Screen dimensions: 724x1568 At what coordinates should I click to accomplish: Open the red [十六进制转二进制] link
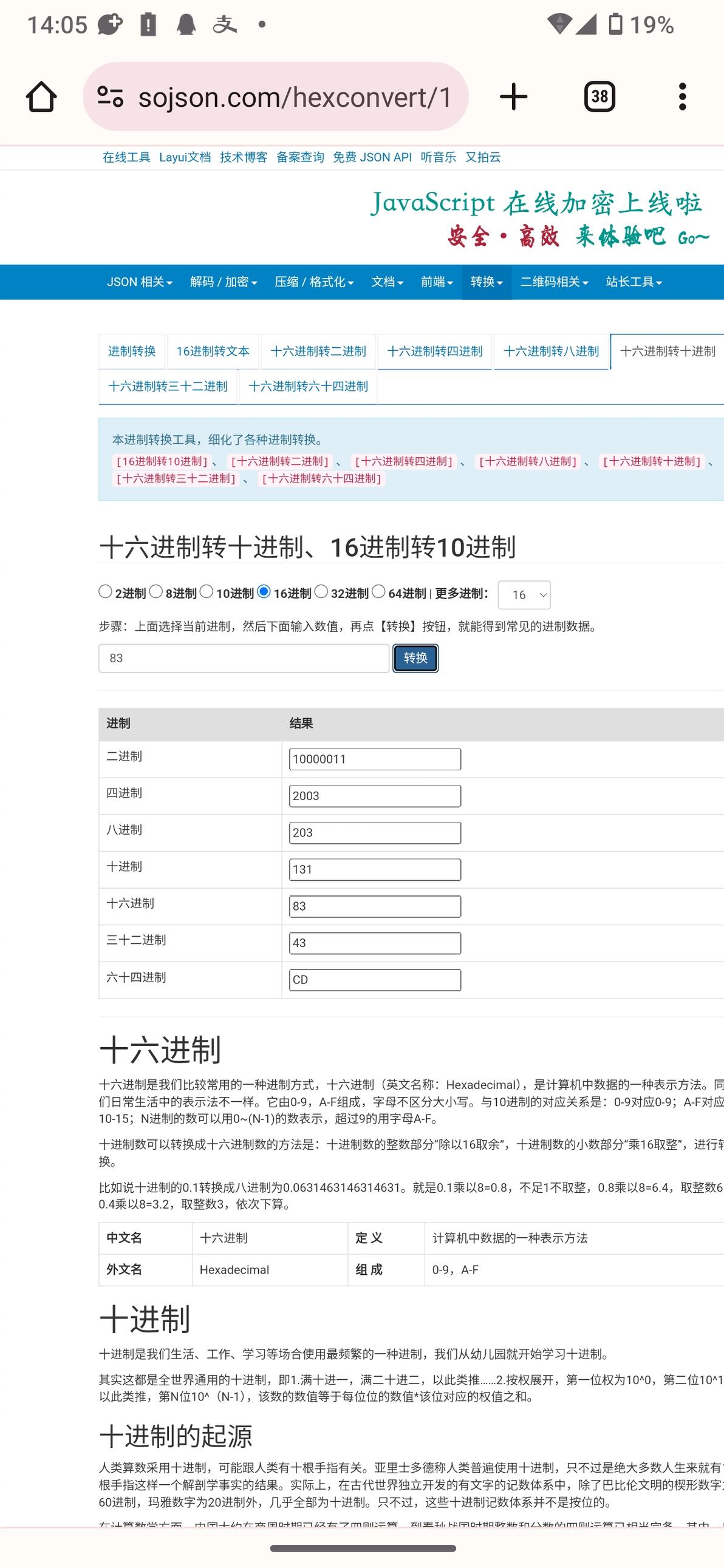click(x=280, y=461)
